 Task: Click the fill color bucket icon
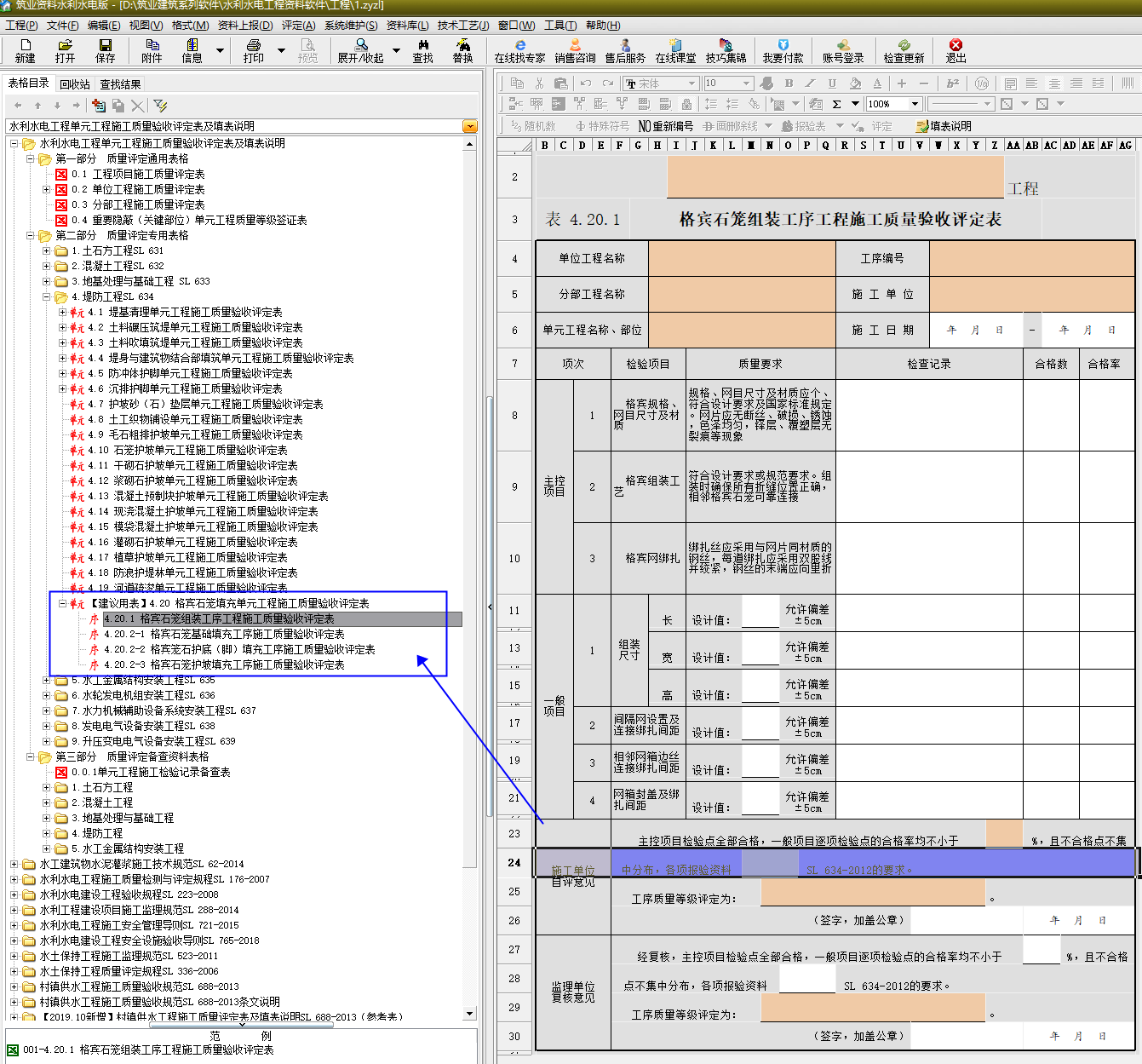[855, 83]
